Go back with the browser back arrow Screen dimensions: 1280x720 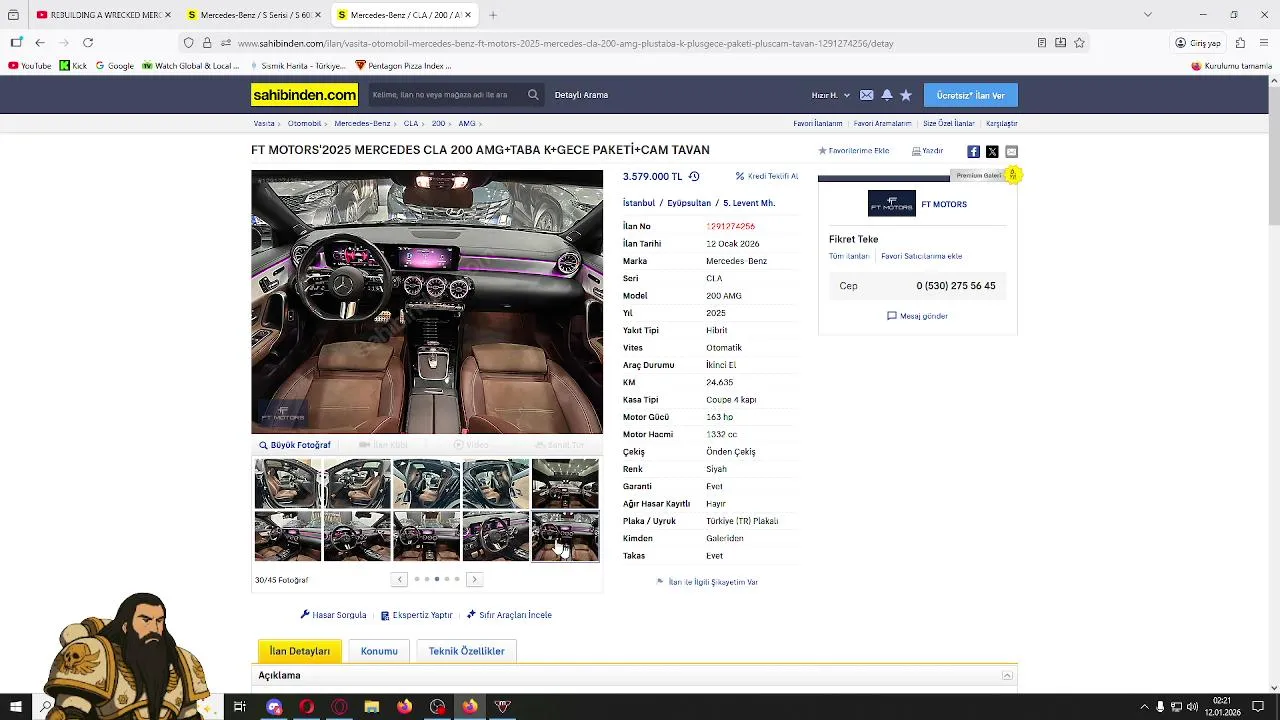pos(40,43)
